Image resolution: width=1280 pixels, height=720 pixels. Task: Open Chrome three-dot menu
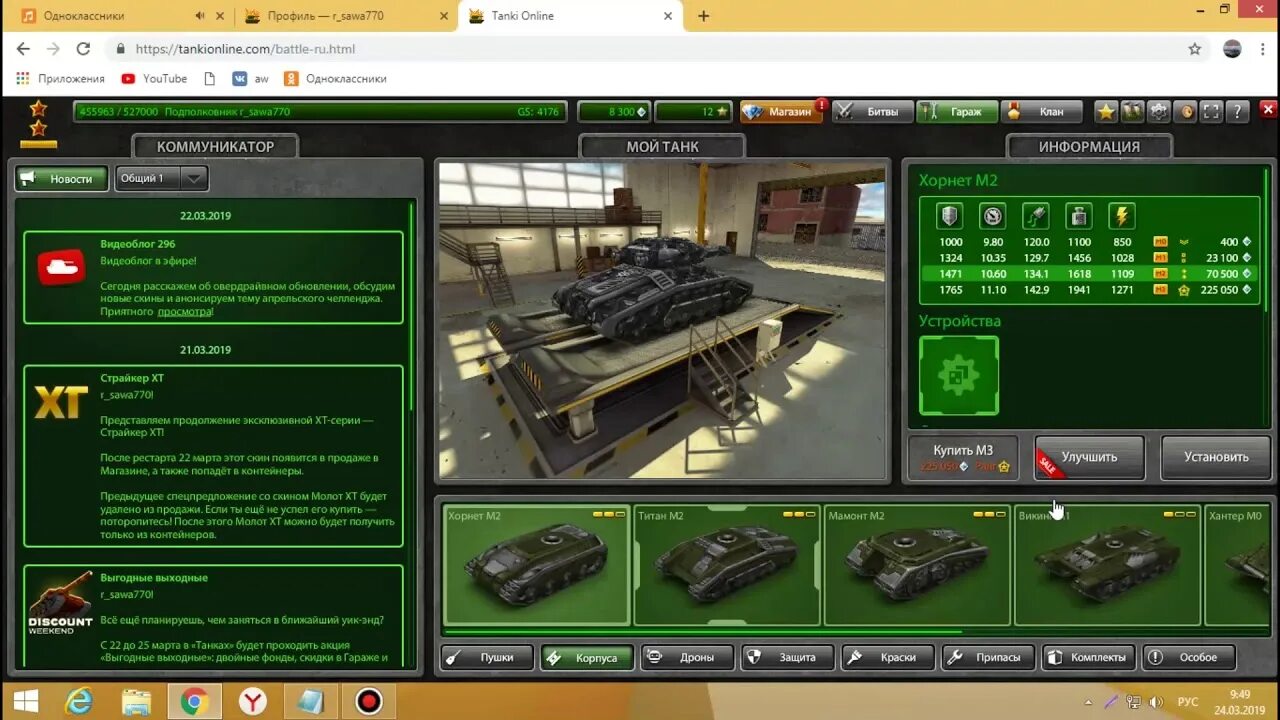(1263, 49)
